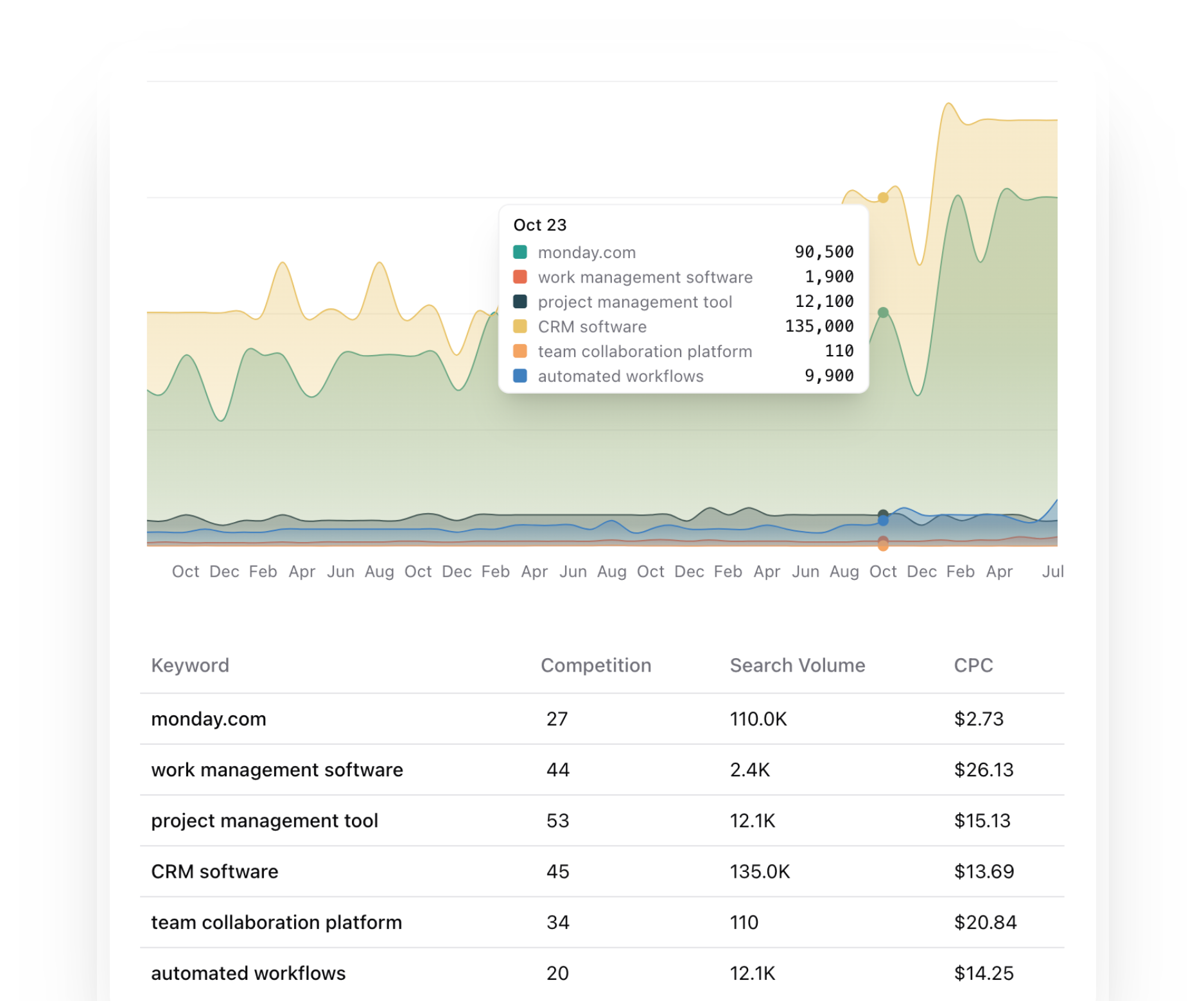
Task: Click the $13.69 CPC value
Action: (x=984, y=871)
